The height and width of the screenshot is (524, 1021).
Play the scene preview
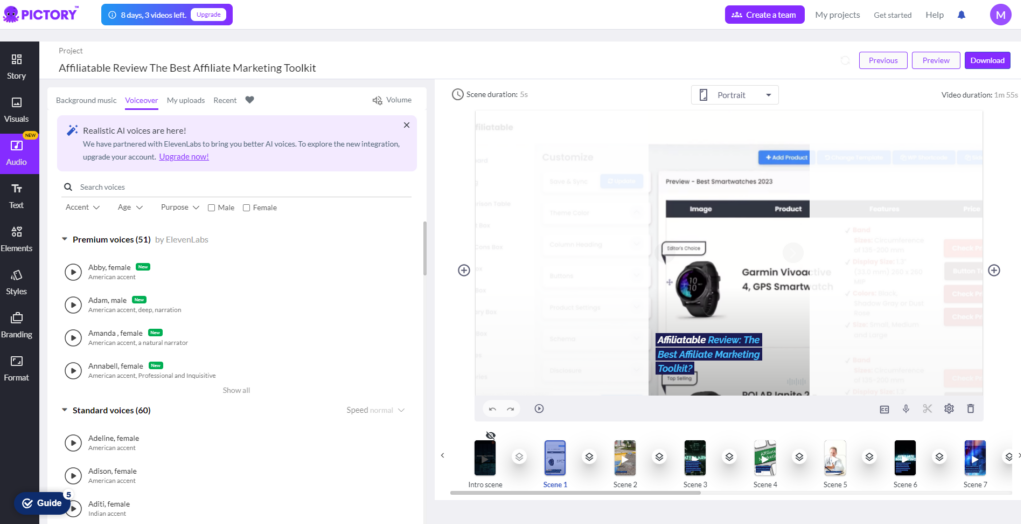[539, 409]
